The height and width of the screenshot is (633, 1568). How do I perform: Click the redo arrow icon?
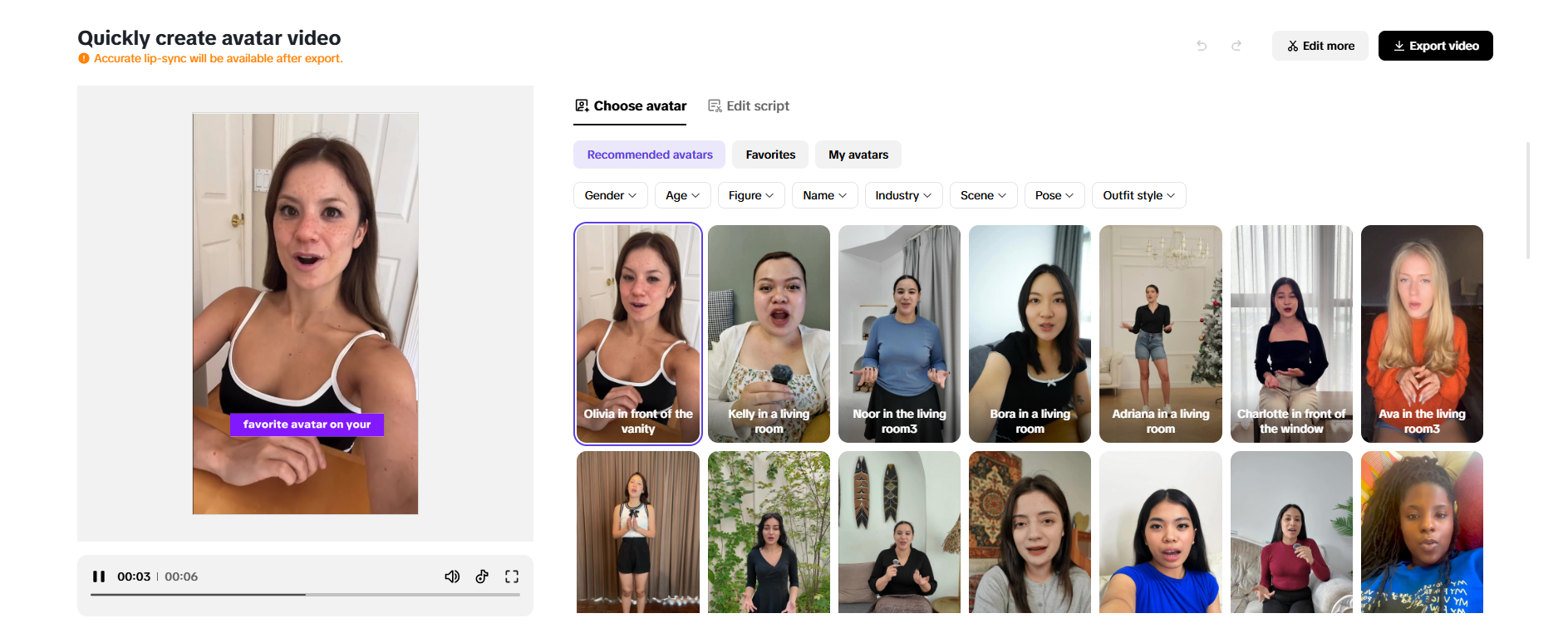click(x=1236, y=46)
